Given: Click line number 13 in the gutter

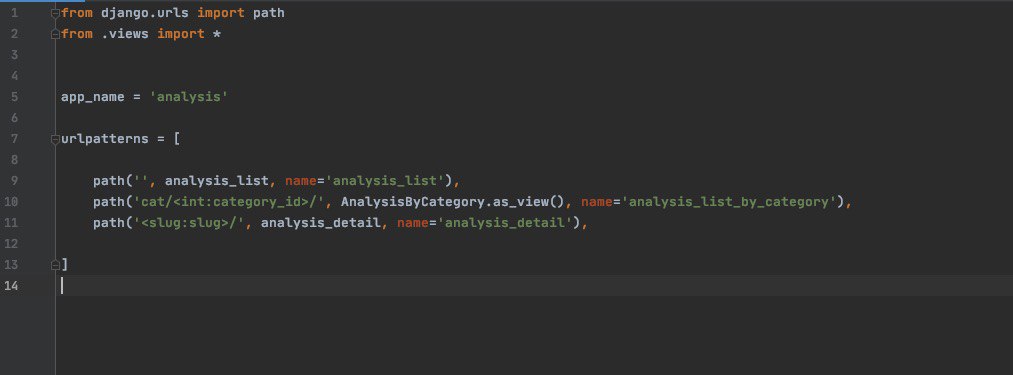Looking at the screenshot, I should (x=11, y=264).
